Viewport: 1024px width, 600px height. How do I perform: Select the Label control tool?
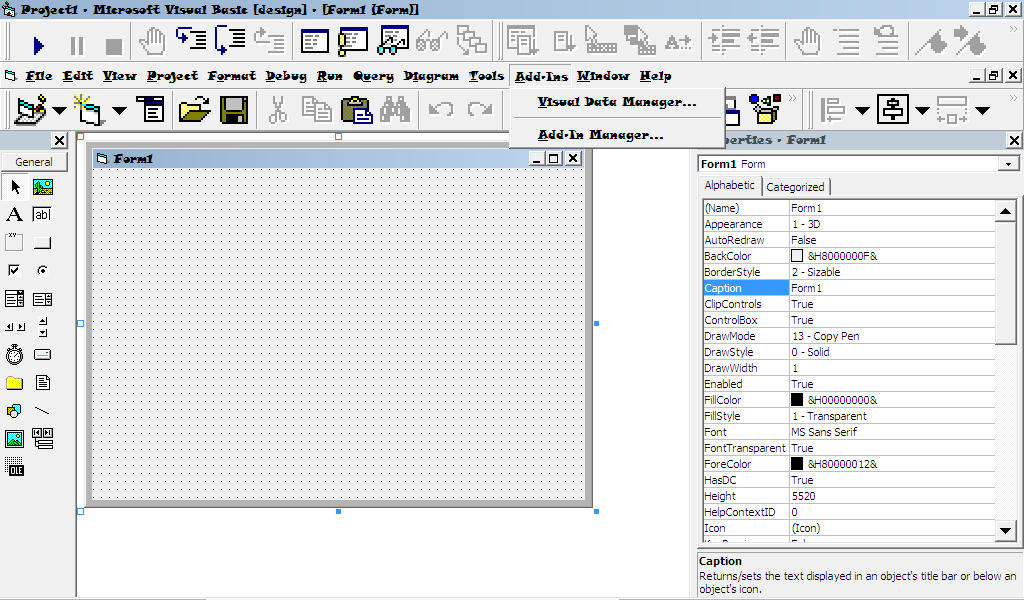[15, 214]
